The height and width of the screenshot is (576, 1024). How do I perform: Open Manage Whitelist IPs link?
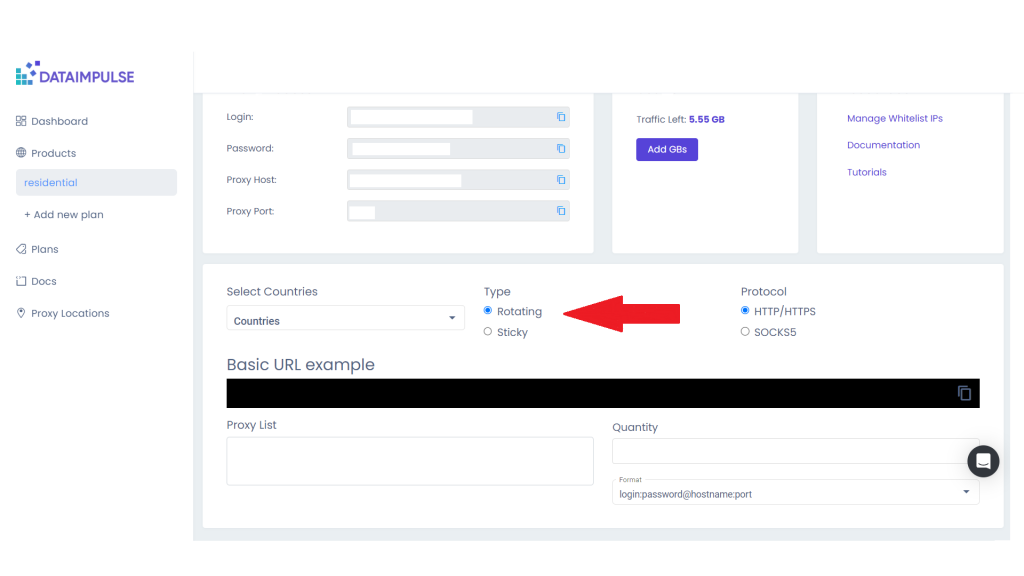tap(895, 118)
